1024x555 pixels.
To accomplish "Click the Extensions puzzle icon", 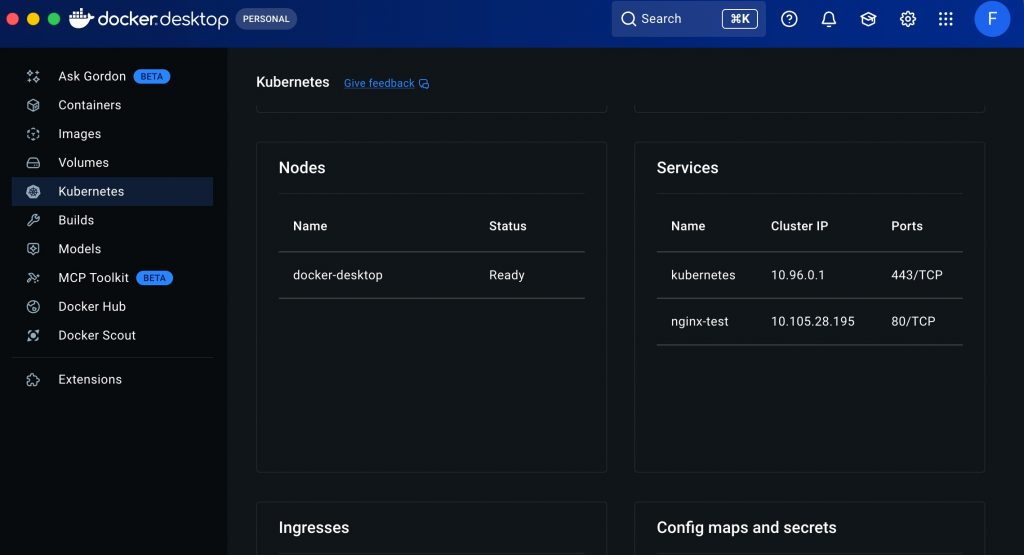I will (33, 380).
